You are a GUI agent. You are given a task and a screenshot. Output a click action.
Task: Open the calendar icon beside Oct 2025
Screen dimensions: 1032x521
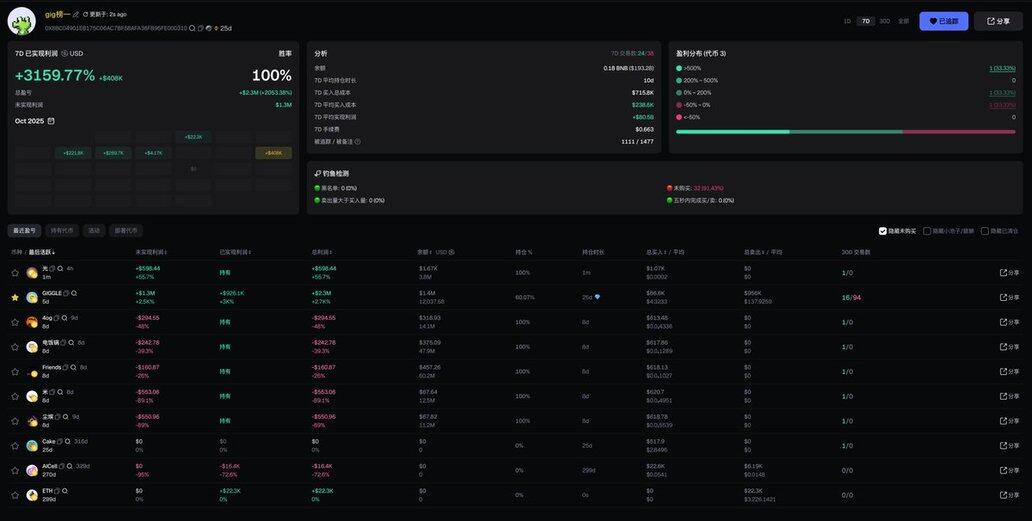coord(51,121)
